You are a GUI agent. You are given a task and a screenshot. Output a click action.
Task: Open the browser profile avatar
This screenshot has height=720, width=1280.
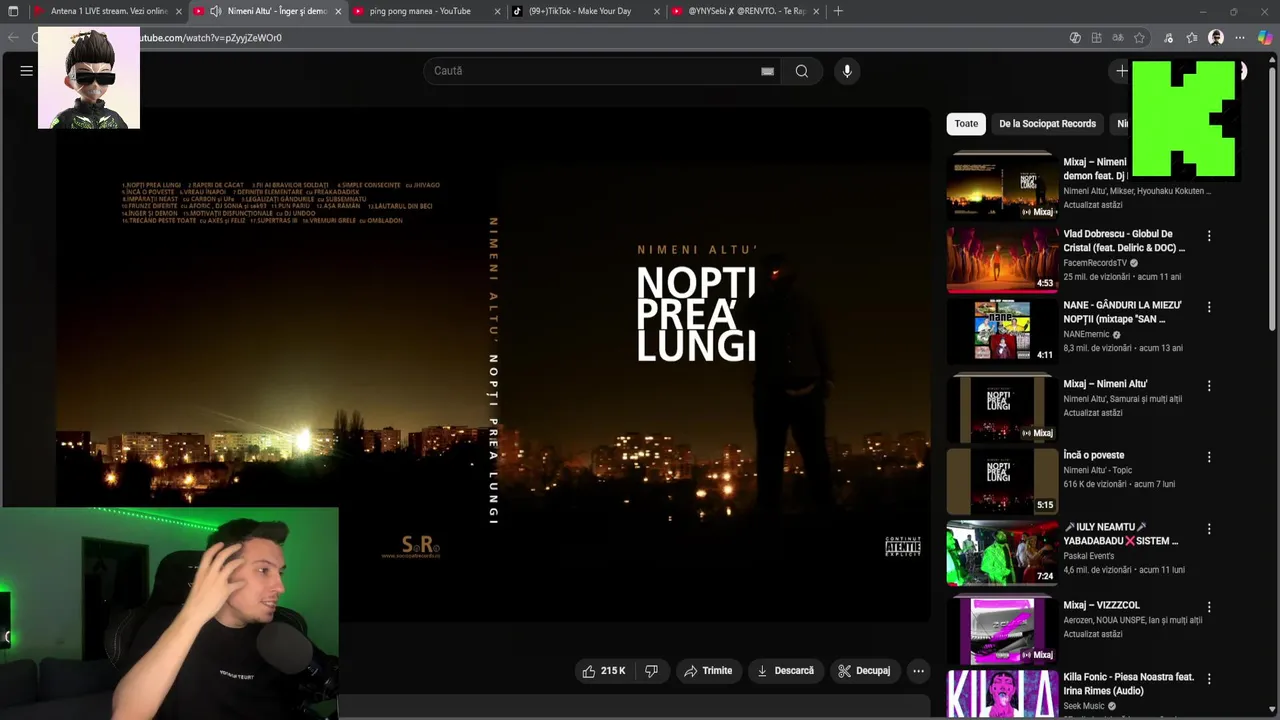1216,38
